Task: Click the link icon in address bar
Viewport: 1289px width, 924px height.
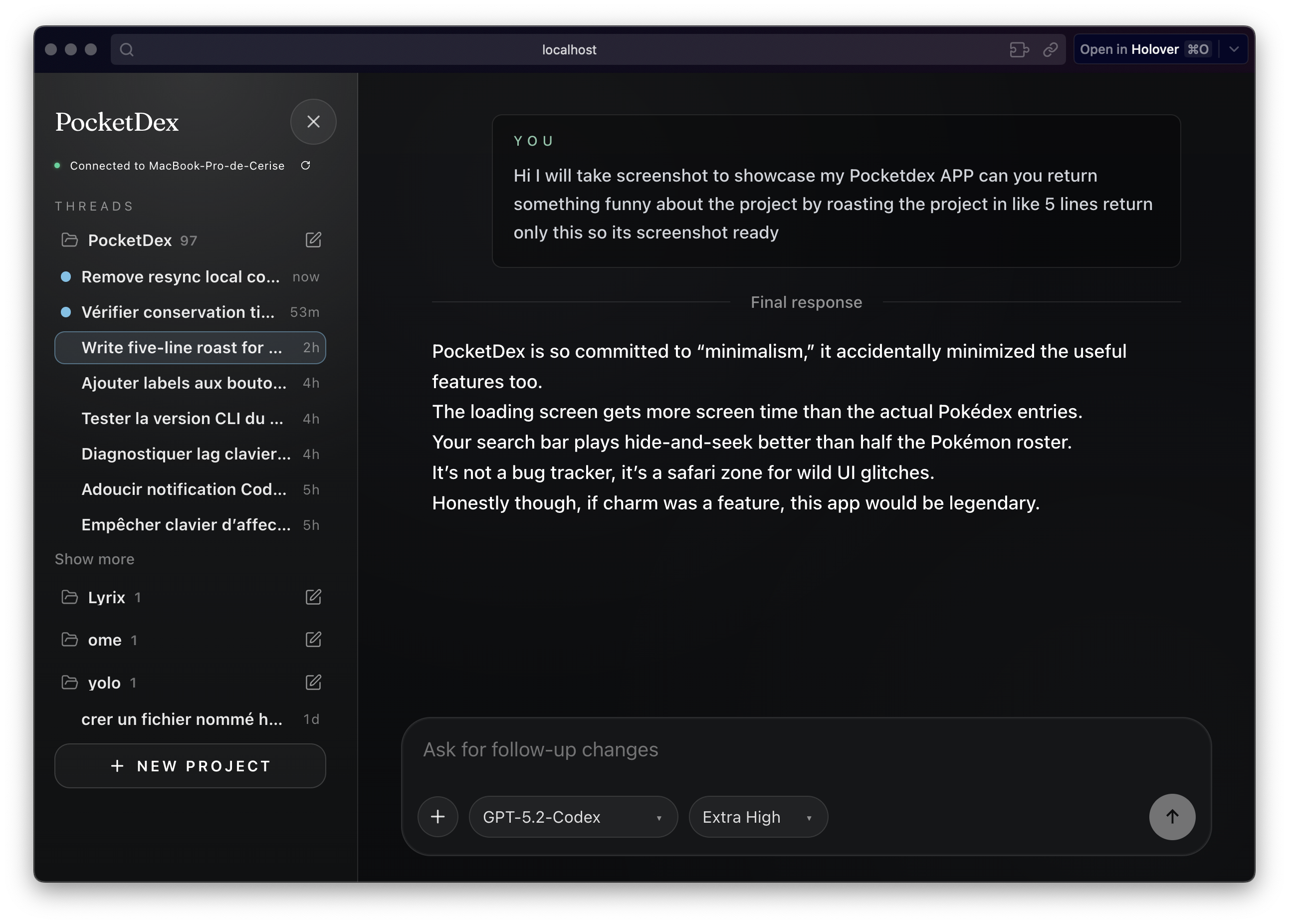Action: click(1050, 49)
